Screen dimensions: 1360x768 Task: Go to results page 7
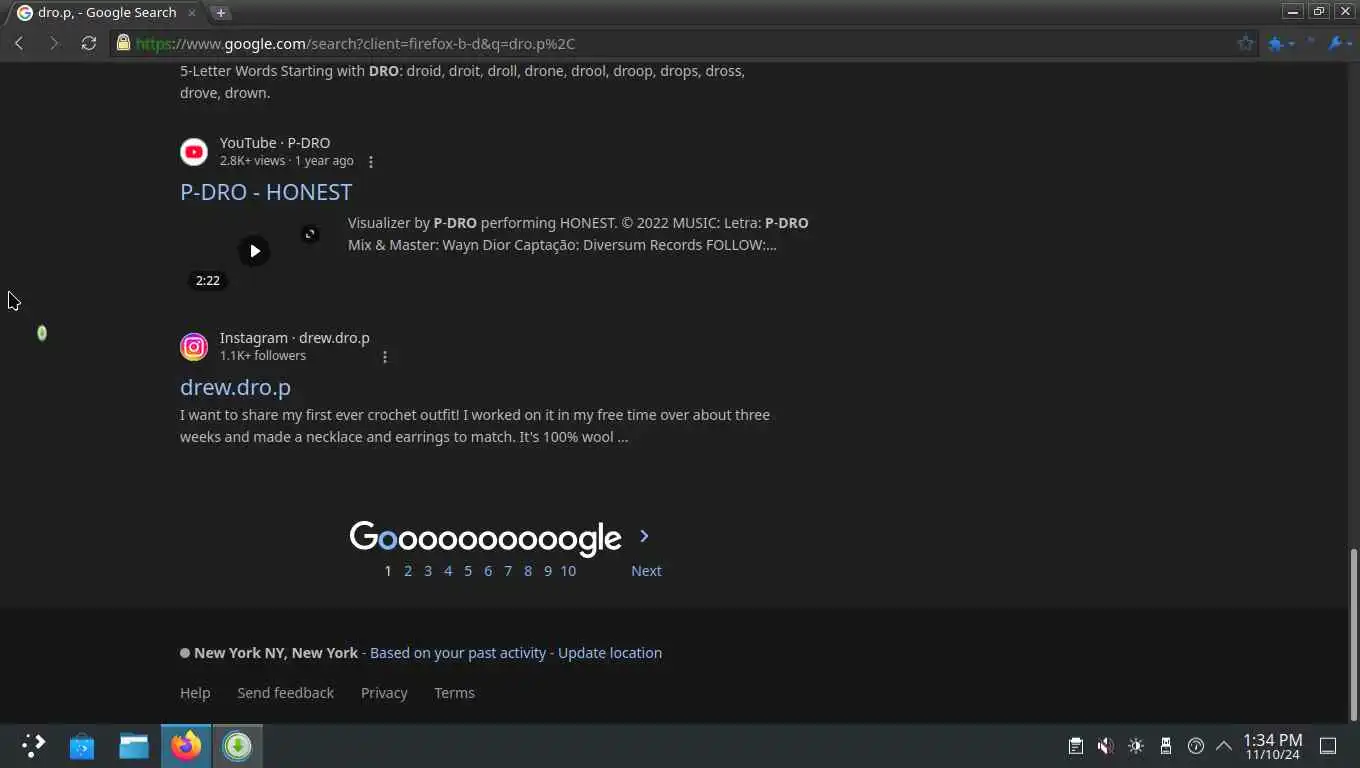(x=508, y=571)
